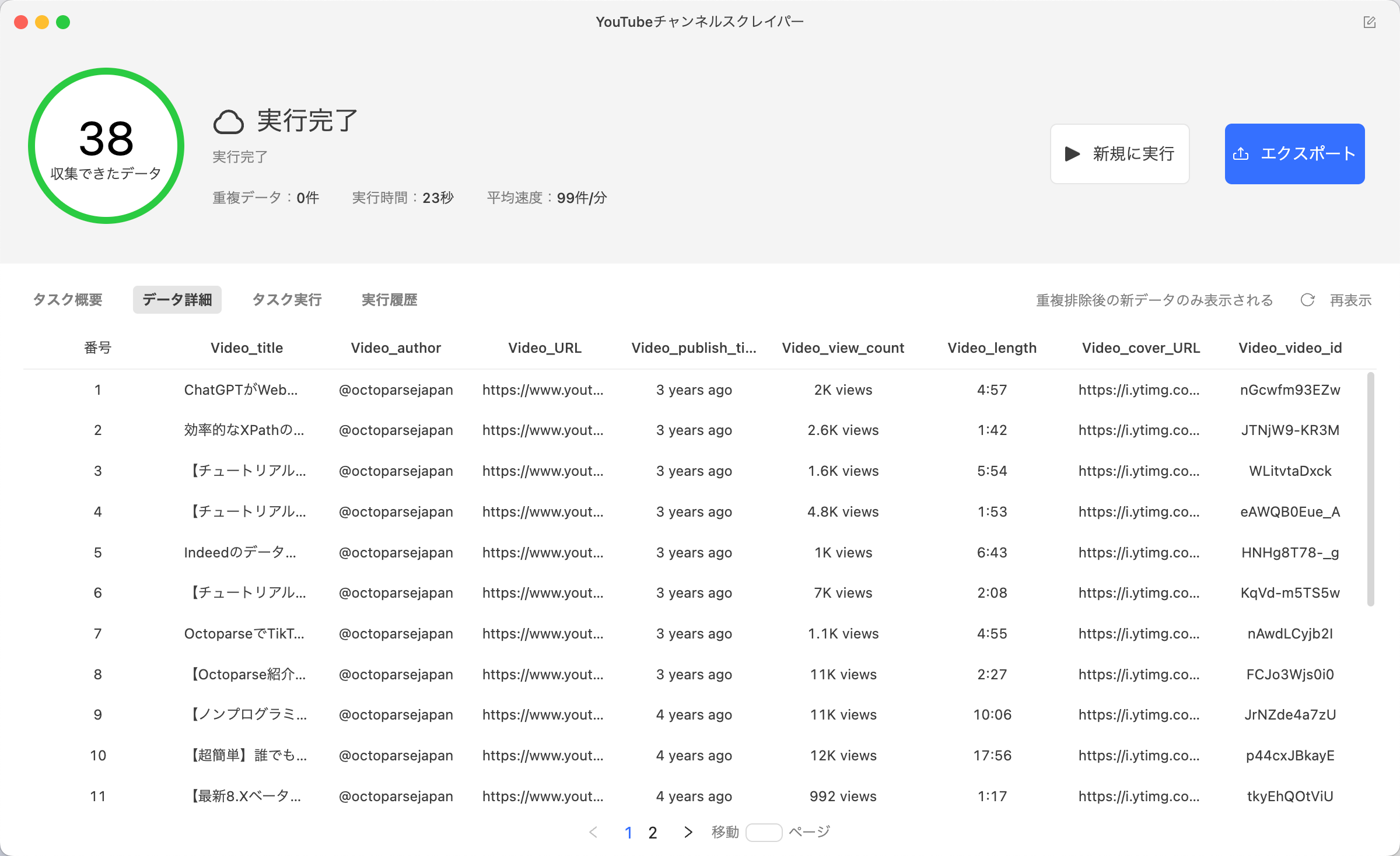
Task: Start a new run with 新規に実行
Action: (1119, 154)
